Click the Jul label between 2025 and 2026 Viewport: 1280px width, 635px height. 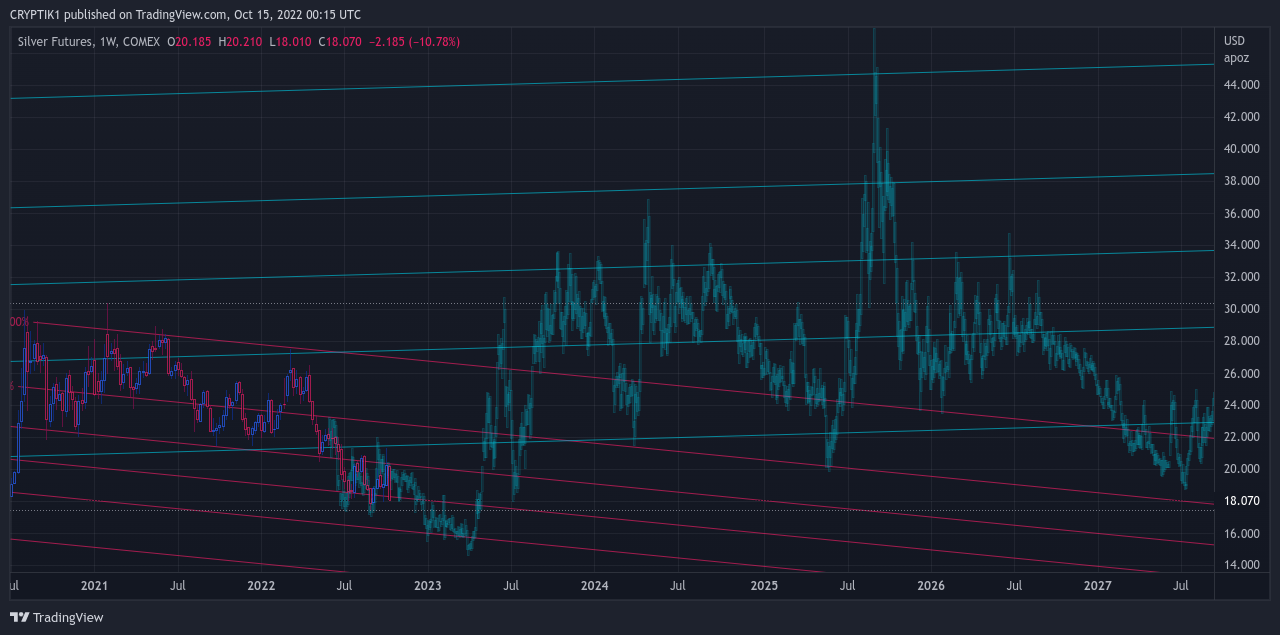[x=847, y=584]
